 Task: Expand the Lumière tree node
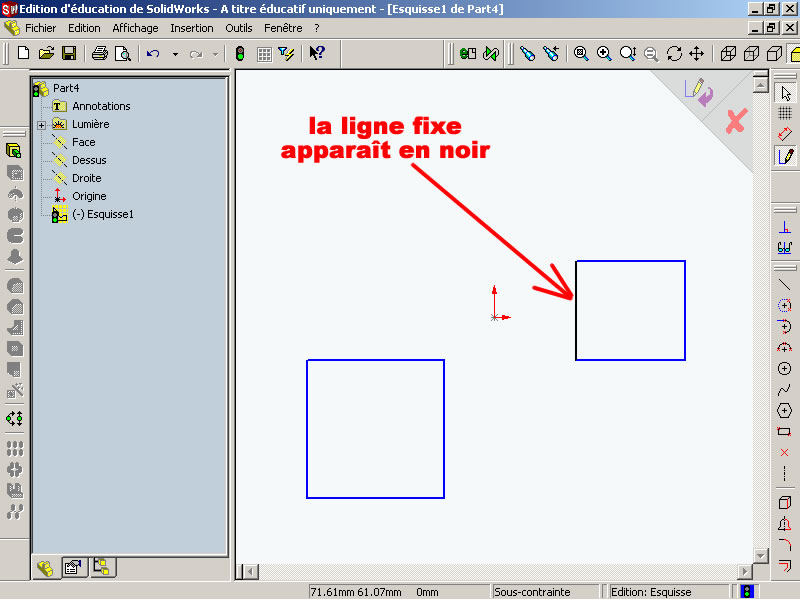(x=41, y=125)
